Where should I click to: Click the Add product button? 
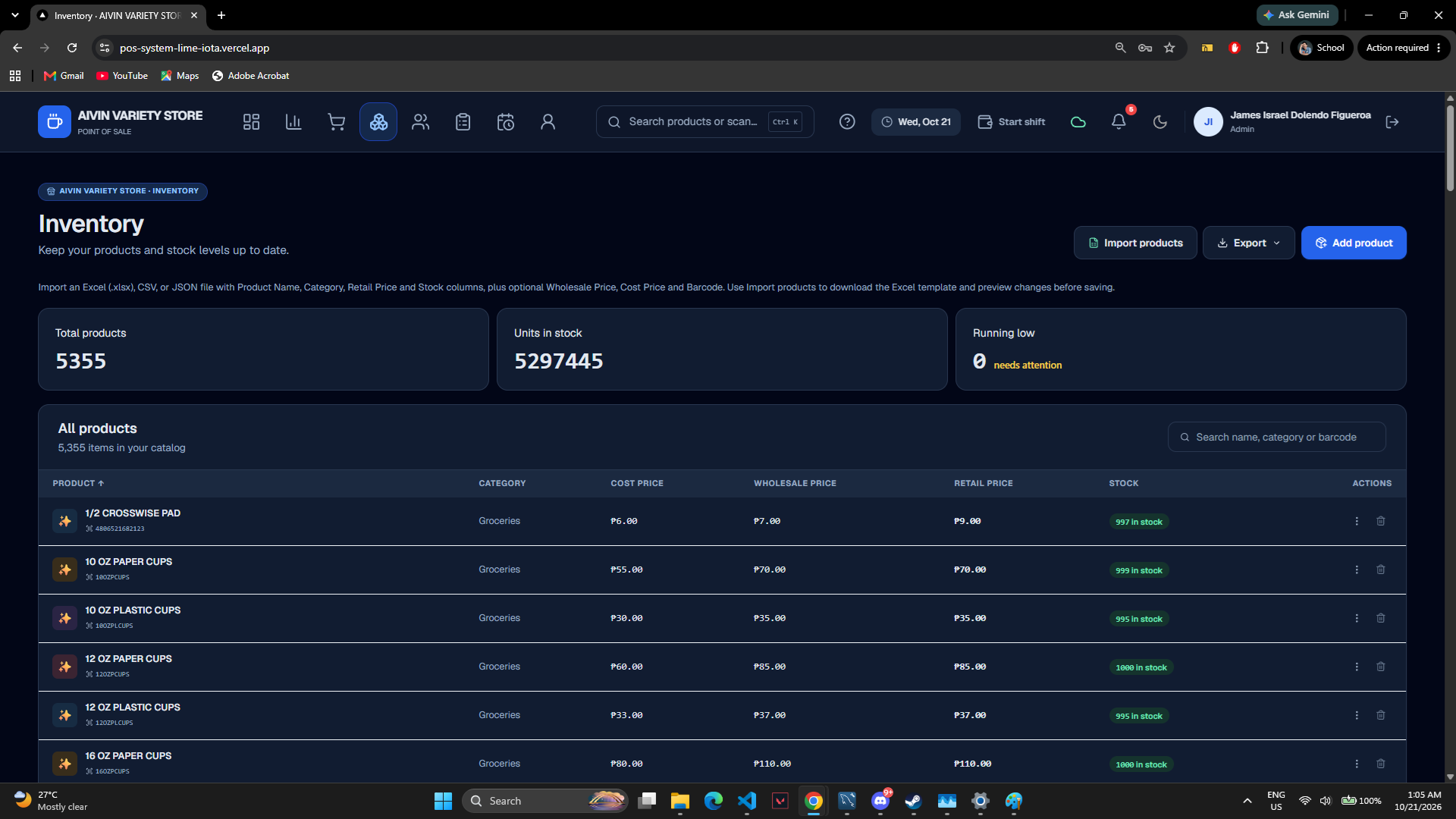1354,243
